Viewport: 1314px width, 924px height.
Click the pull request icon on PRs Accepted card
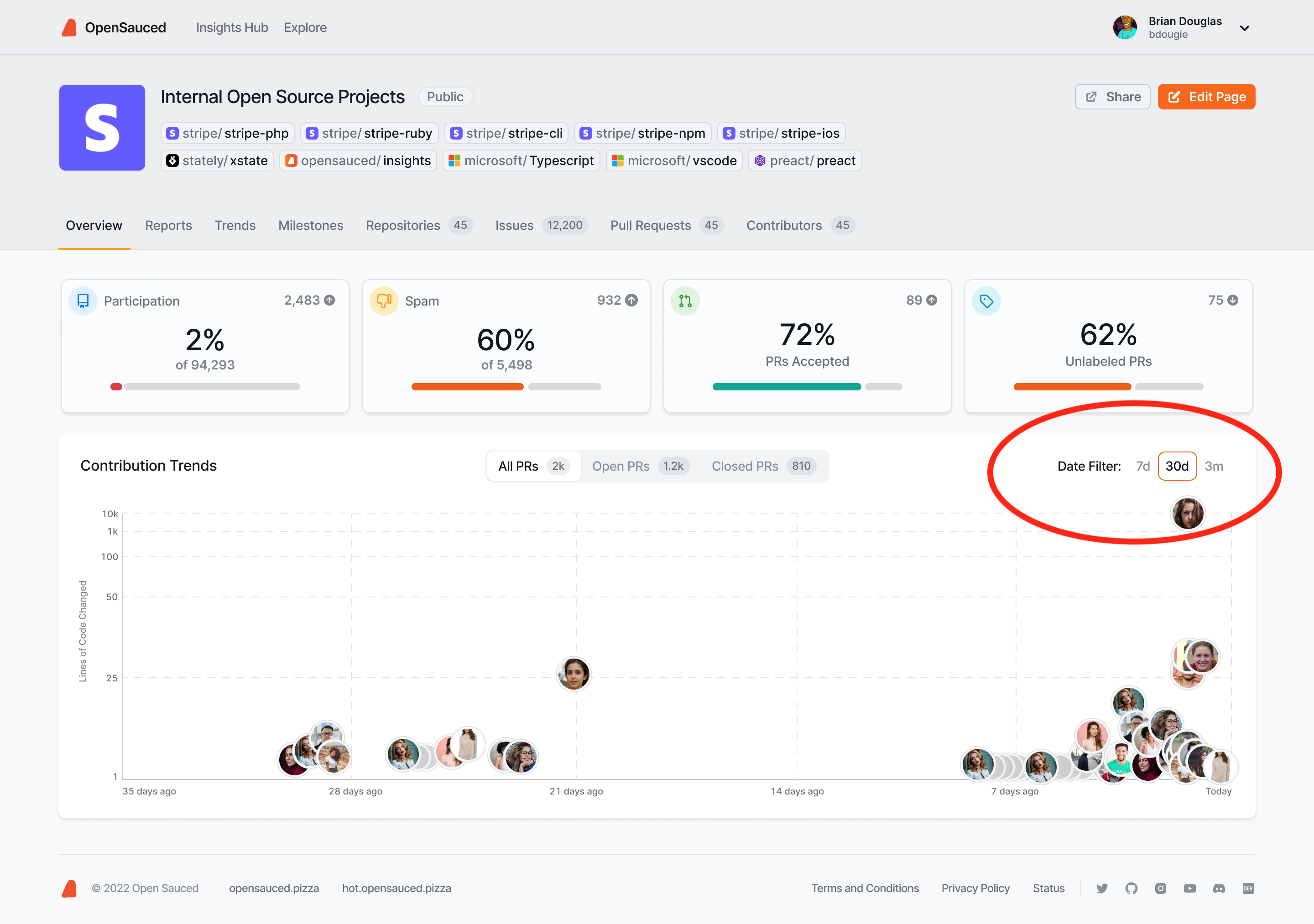(x=685, y=301)
